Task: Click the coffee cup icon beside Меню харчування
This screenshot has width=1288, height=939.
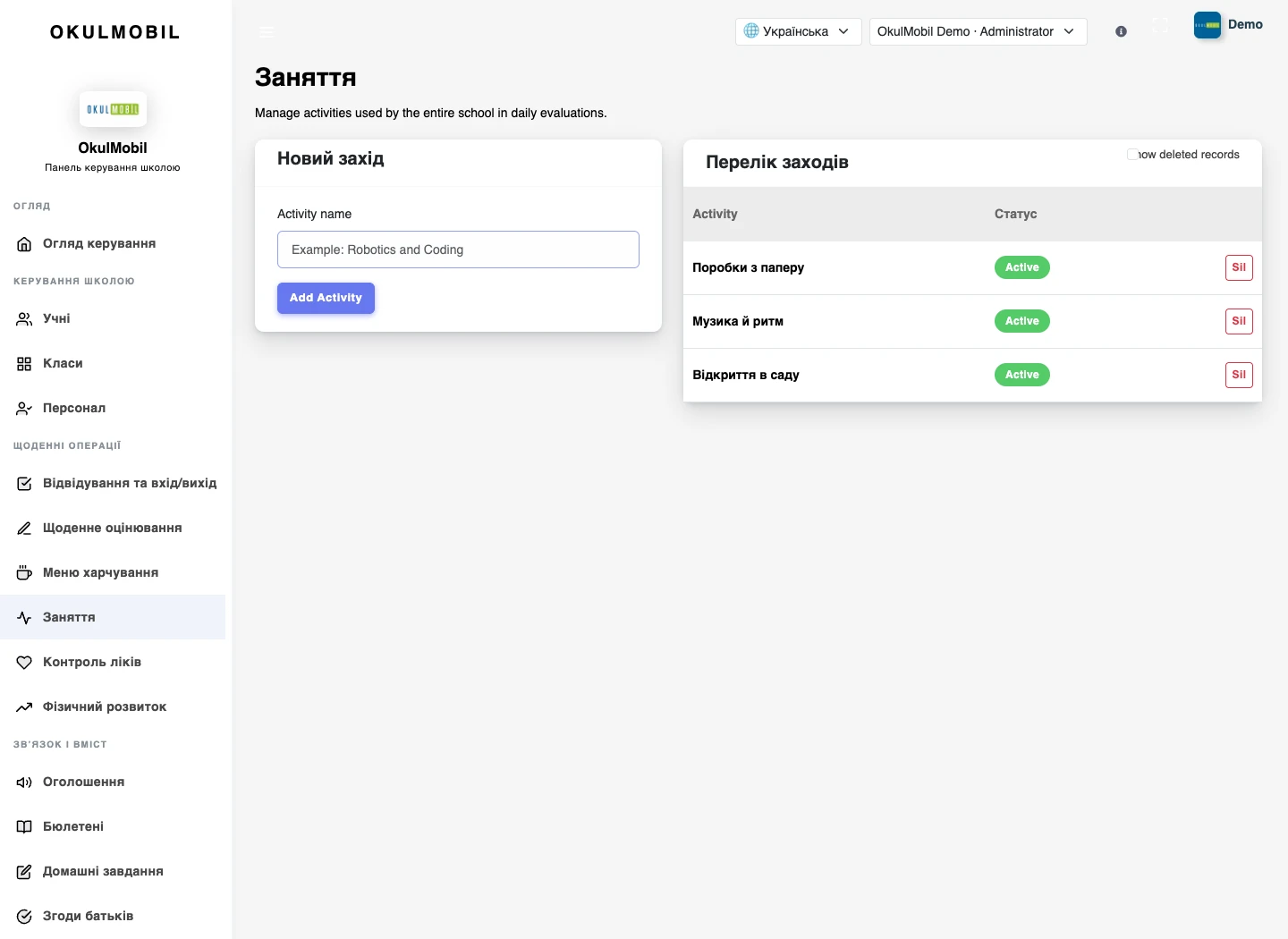Action: pyautogui.click(x=24, y=573)
